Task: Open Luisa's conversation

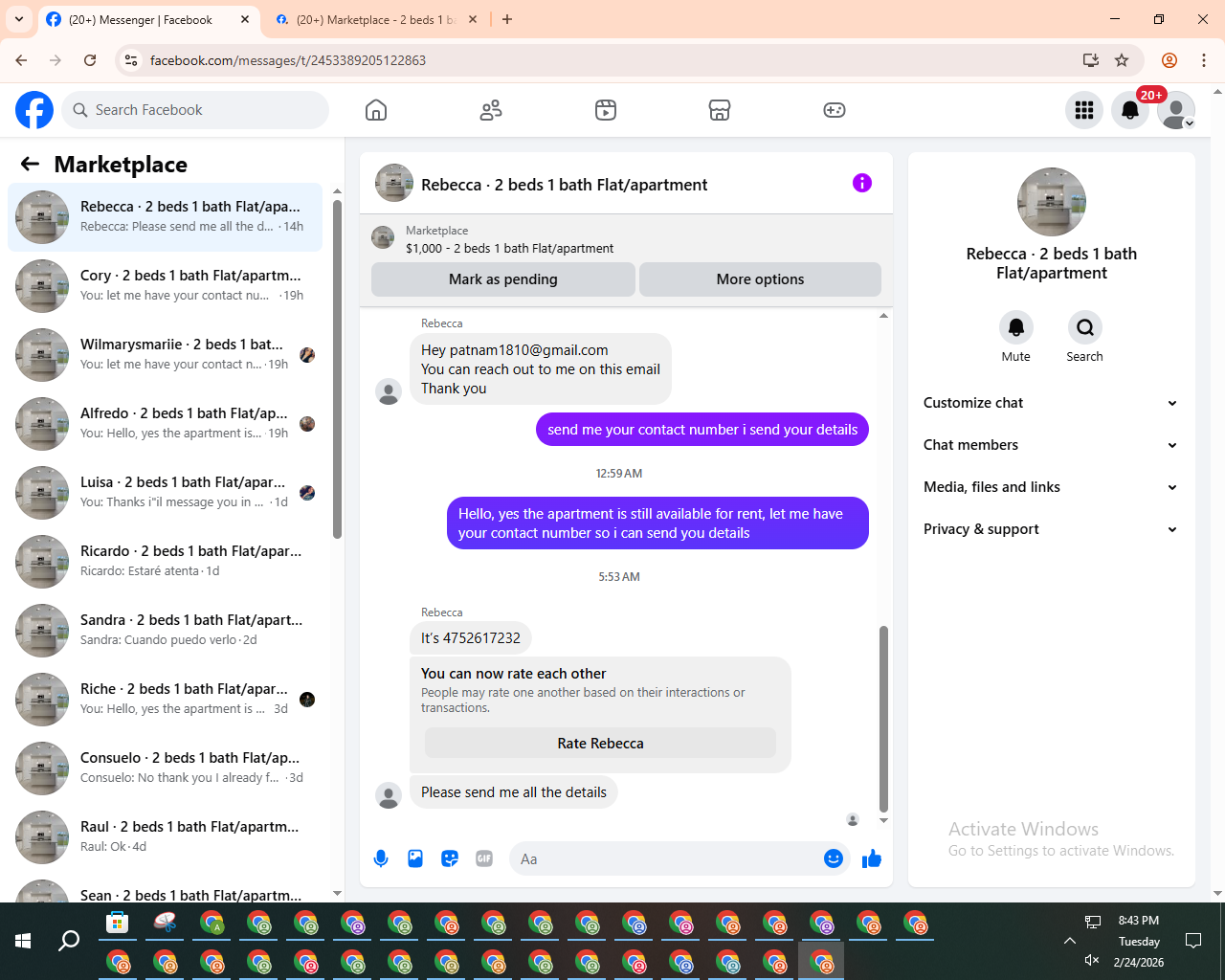Action: pyautogui.click(x=165, y=492)
